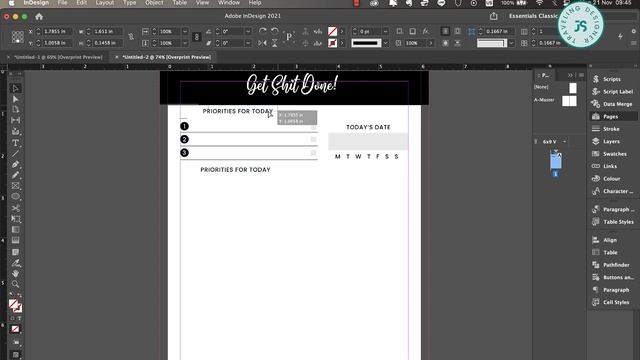Toggle the Apply None colour button
The height and width of the screenshot is (360, 640).
(16, 329)
